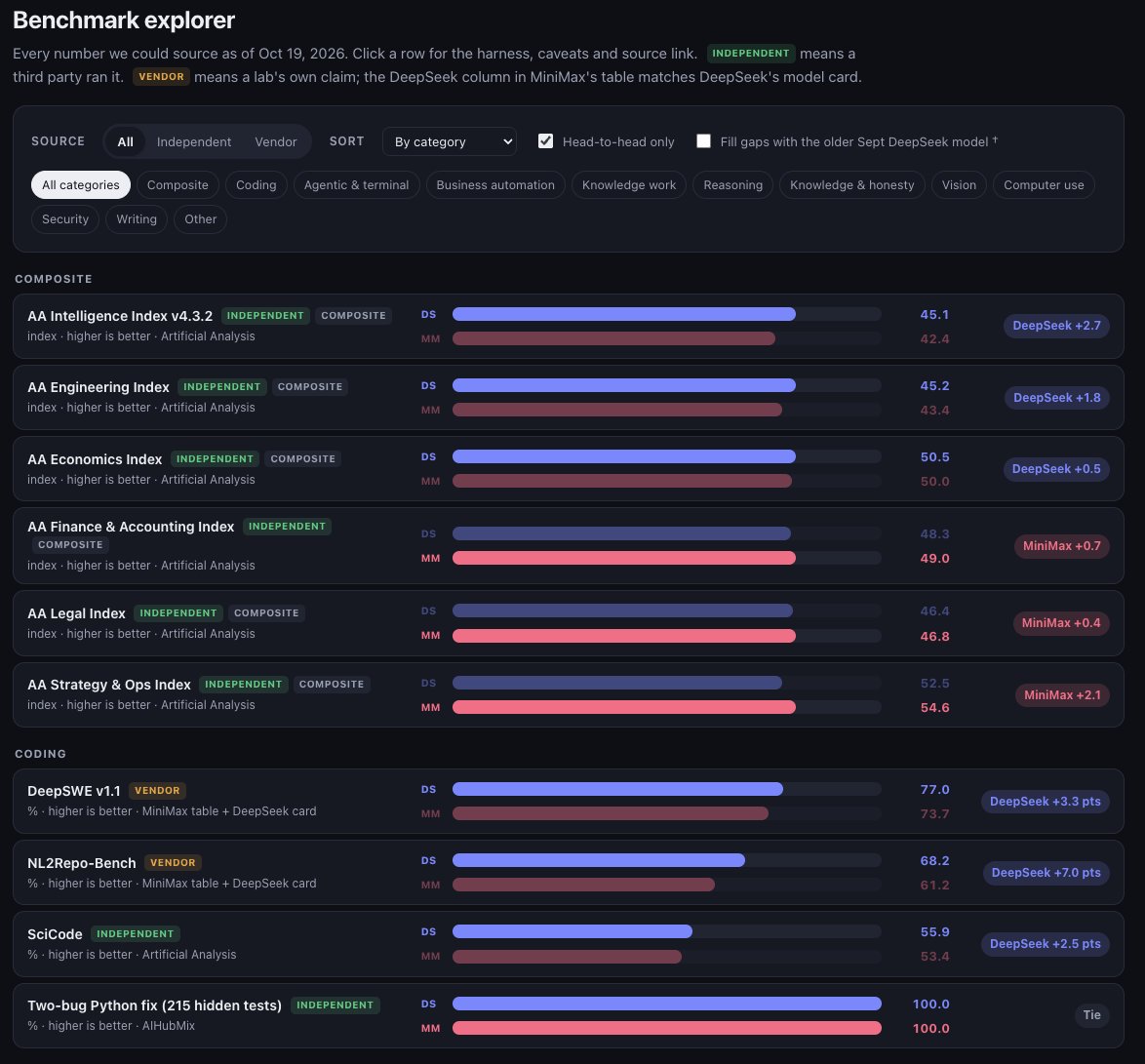Expand the AA Intelligence Index v4.3.2 row

point(569,326)
